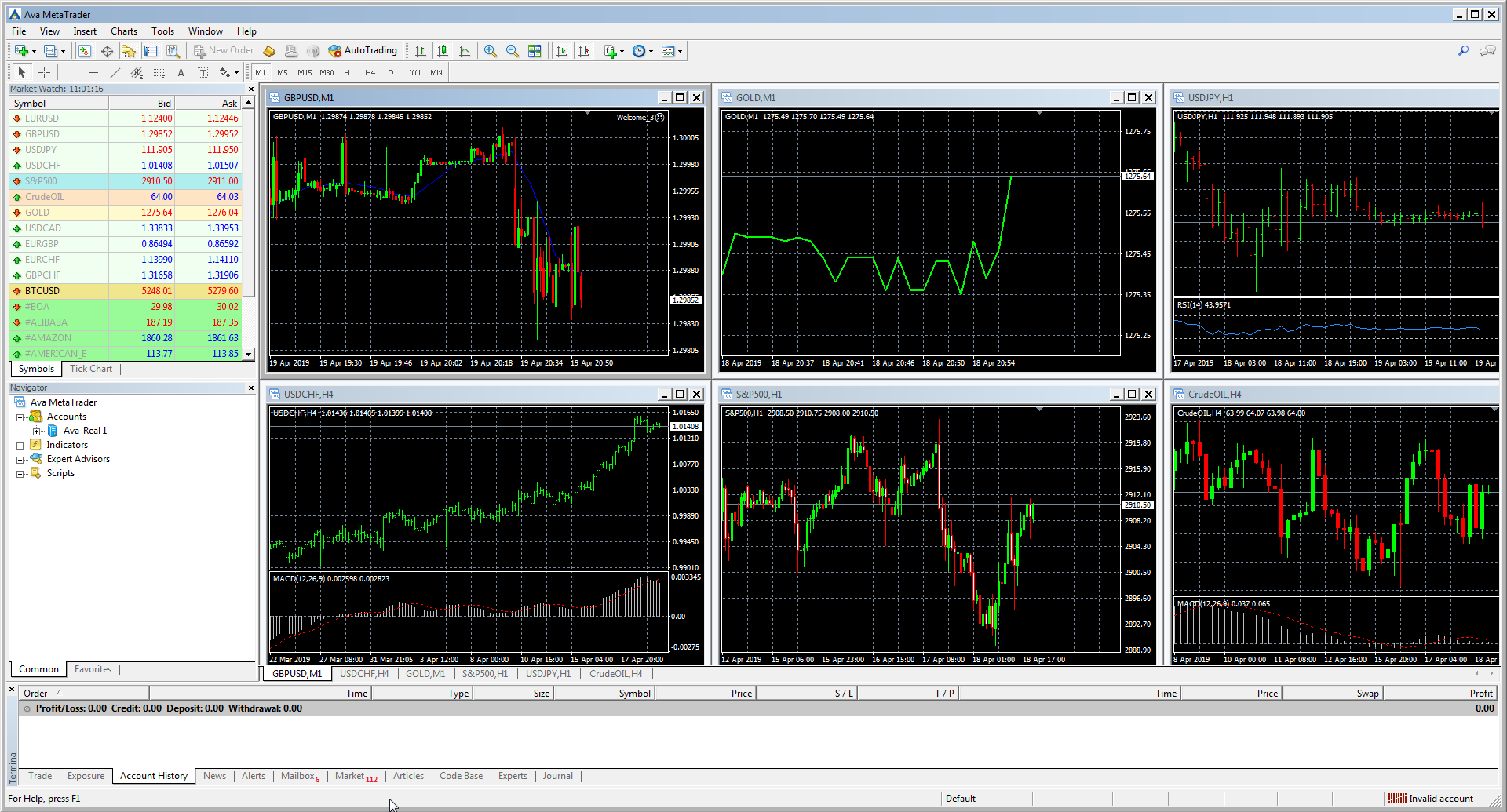Image resolution: width=1507 pixels, height=812 pixels.
Task: Toggle the Market Watch window icon
Action: tap(85, 51)
